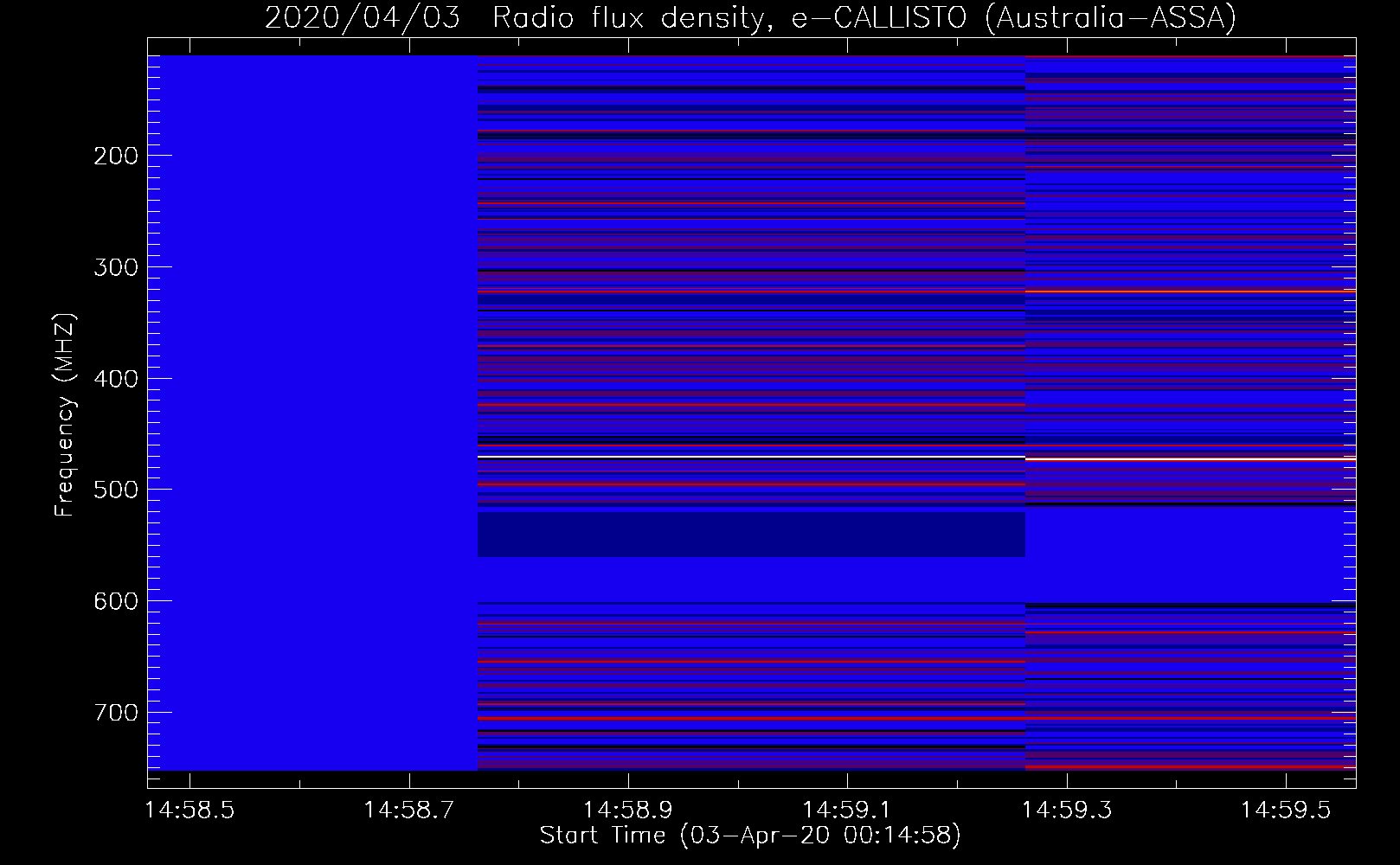Viewport: 1400px width, 865px height.
Task: Click the dark navy band between 520 and 560 MHz
Action: pos(751,534)
